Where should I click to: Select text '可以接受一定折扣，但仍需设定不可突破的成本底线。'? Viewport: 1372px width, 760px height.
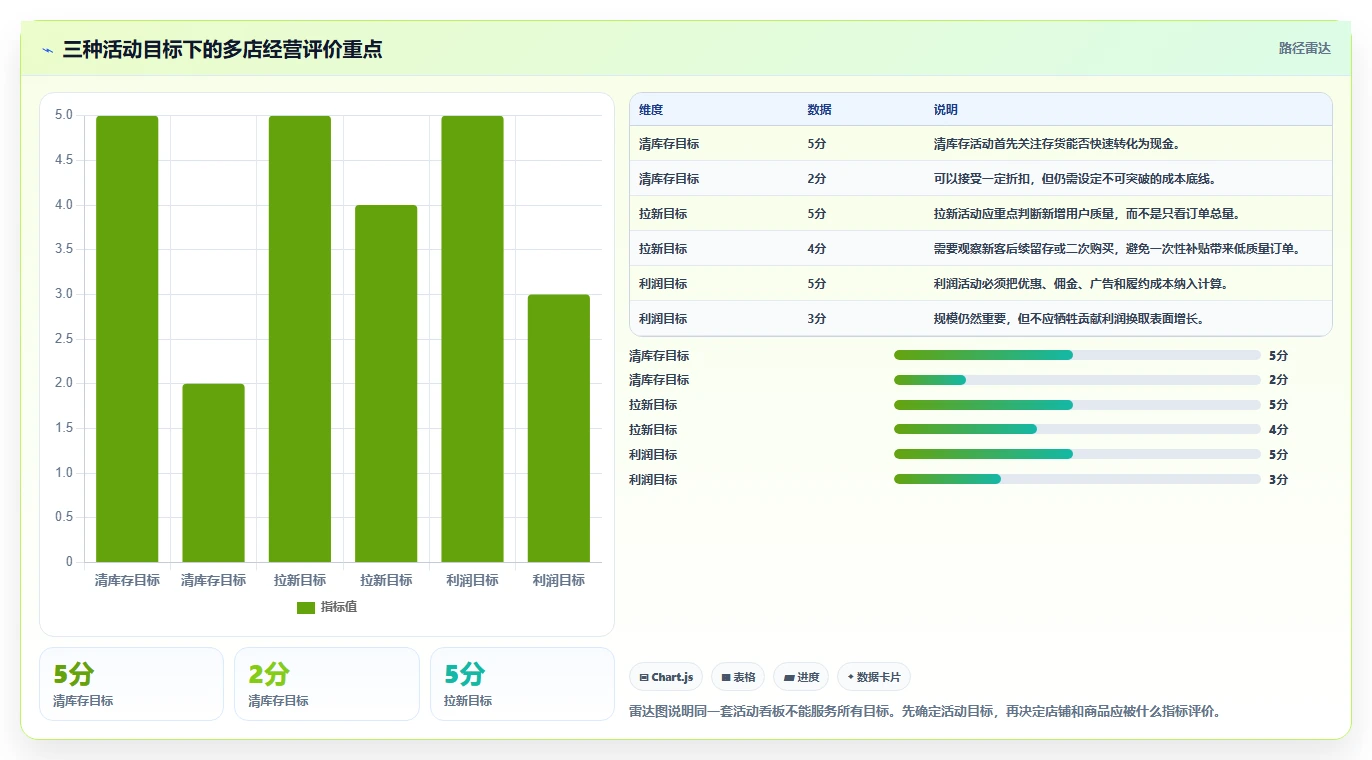1077,179
